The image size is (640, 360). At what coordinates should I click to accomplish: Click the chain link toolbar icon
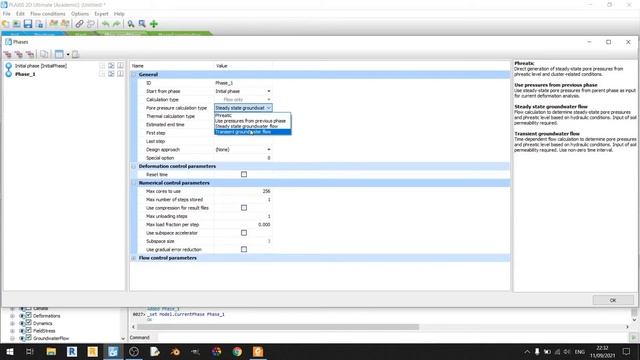tap(80, 24)
